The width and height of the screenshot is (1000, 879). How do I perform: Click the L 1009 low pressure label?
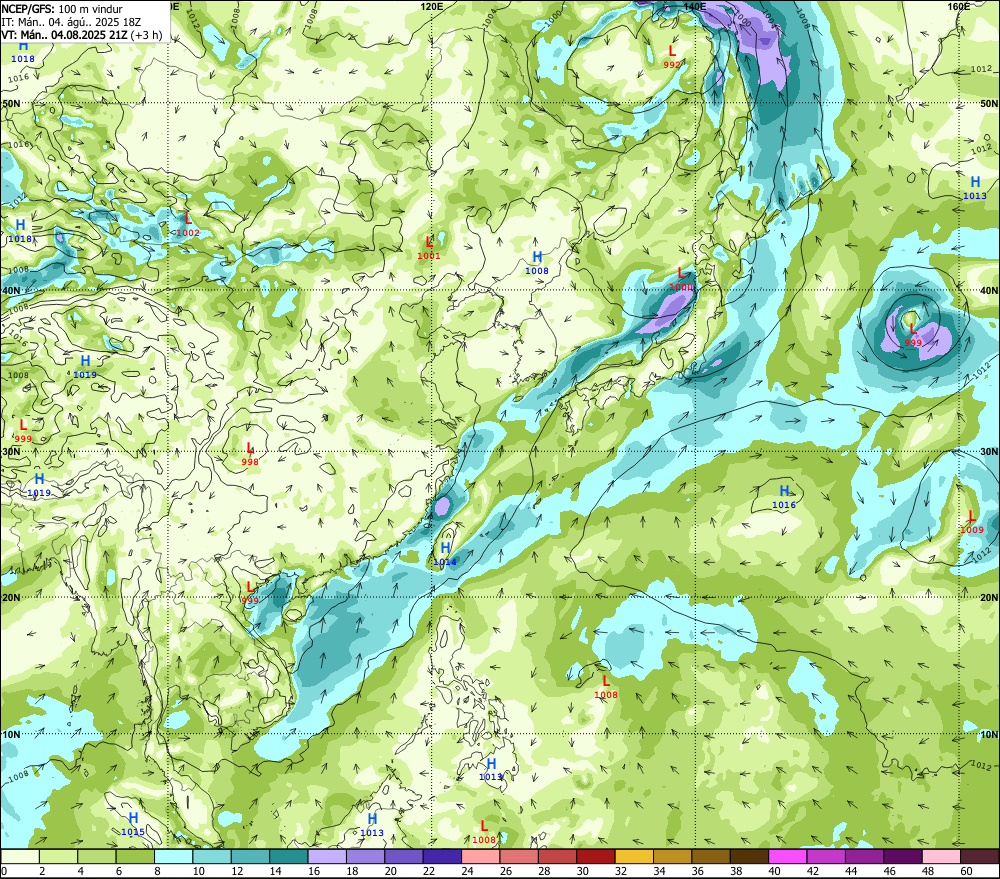[x=971, y=522]
